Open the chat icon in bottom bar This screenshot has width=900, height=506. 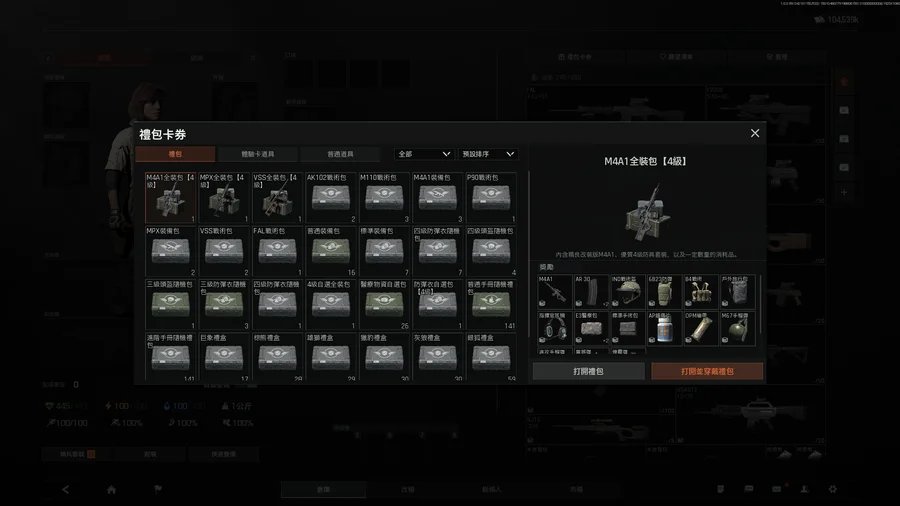tap(748, 489)
